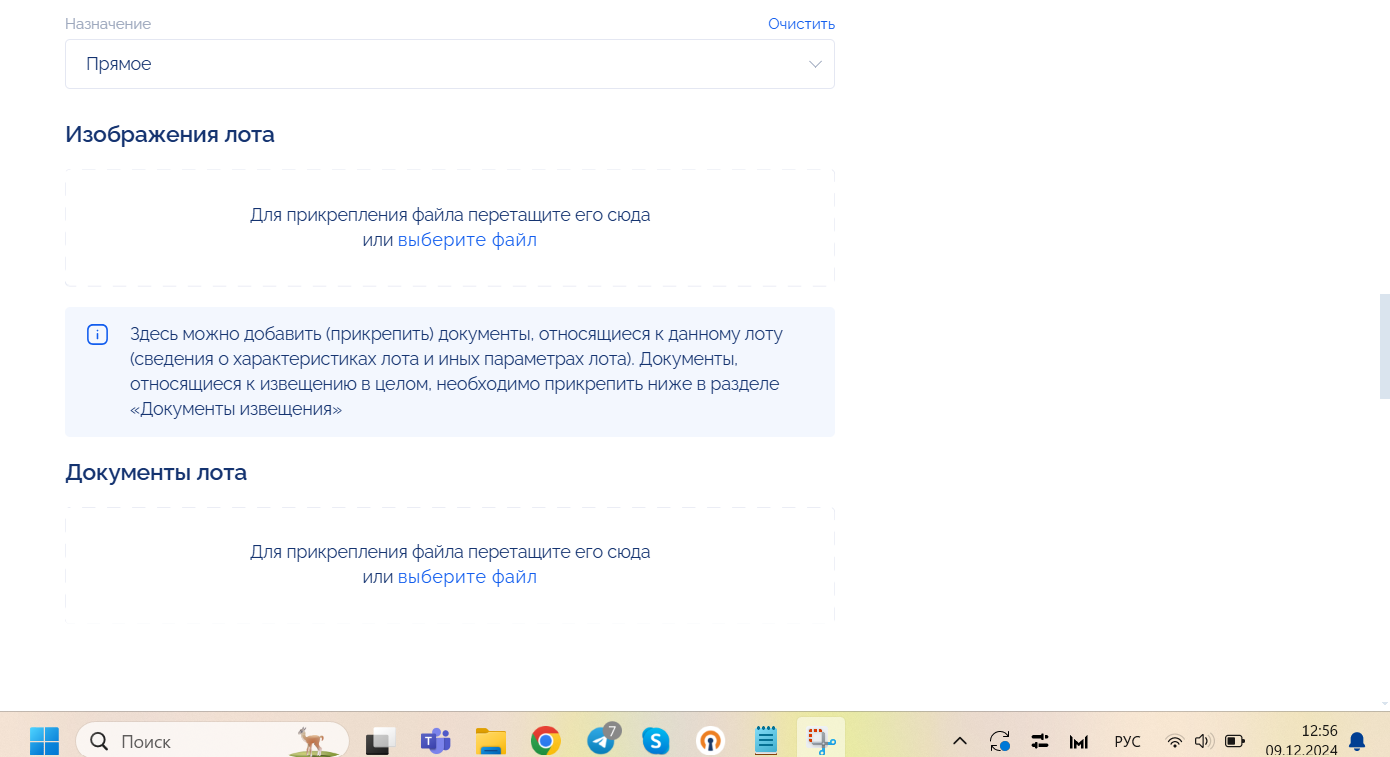Launch Microsoft Teams from the taskbar

pyautogui.click(x=435, y=741)
